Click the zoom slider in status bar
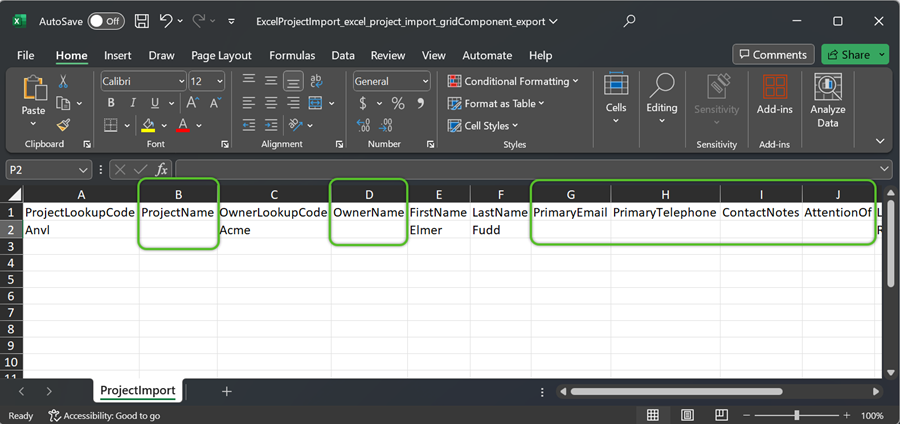This screenshot has height=424, width=900. click(x=797, y=415)
